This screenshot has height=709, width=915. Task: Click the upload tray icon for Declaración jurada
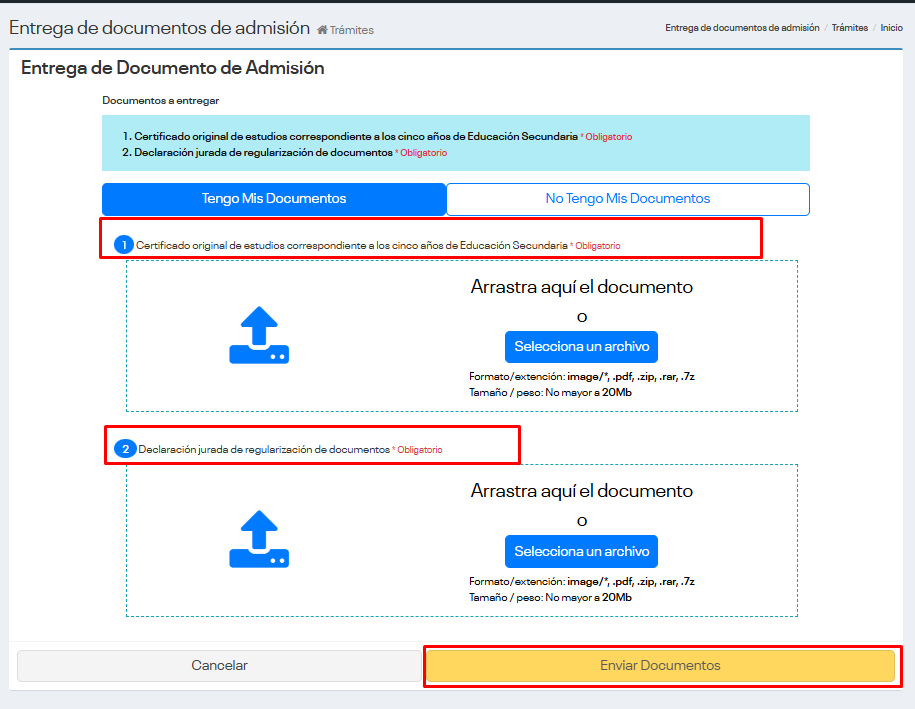259,540
